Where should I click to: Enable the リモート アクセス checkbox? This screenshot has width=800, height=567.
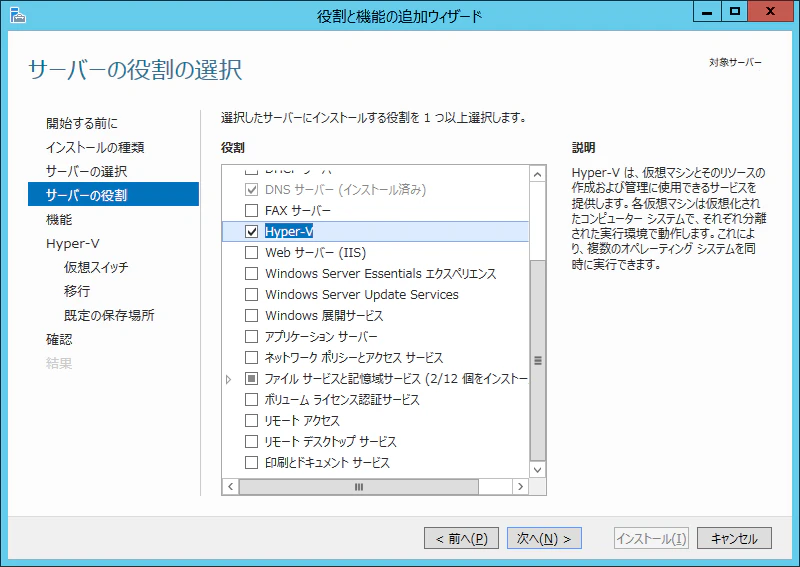tap(252, 421)
